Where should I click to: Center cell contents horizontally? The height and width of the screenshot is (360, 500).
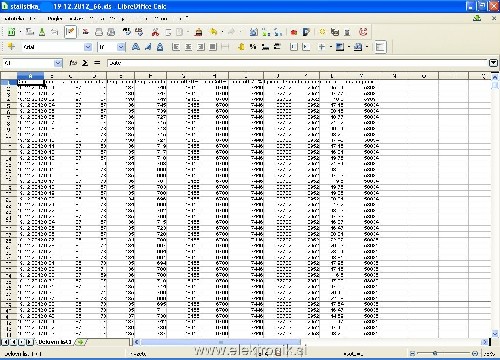click(188, 47)
